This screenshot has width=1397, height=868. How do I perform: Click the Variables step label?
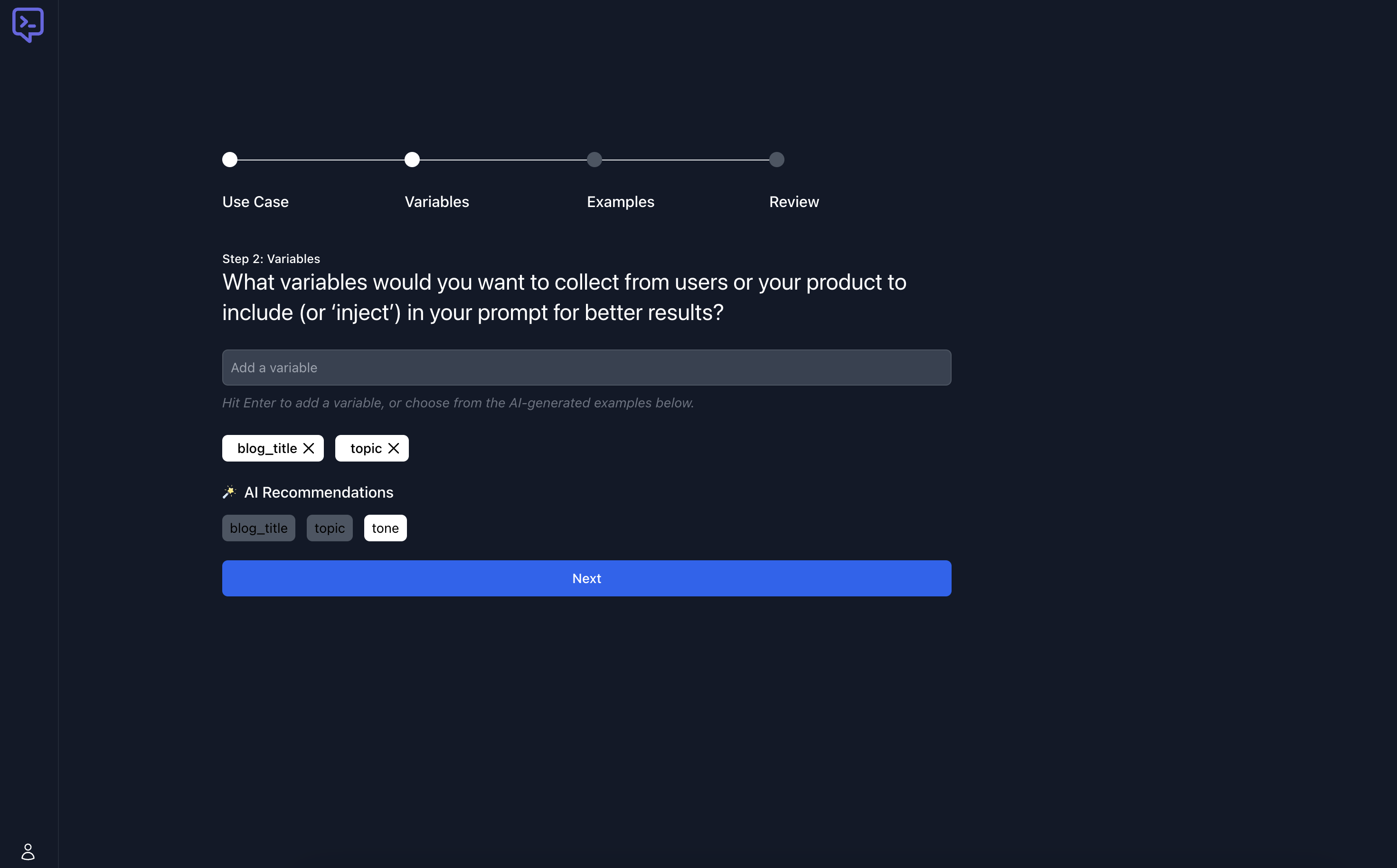click(437, 202)
